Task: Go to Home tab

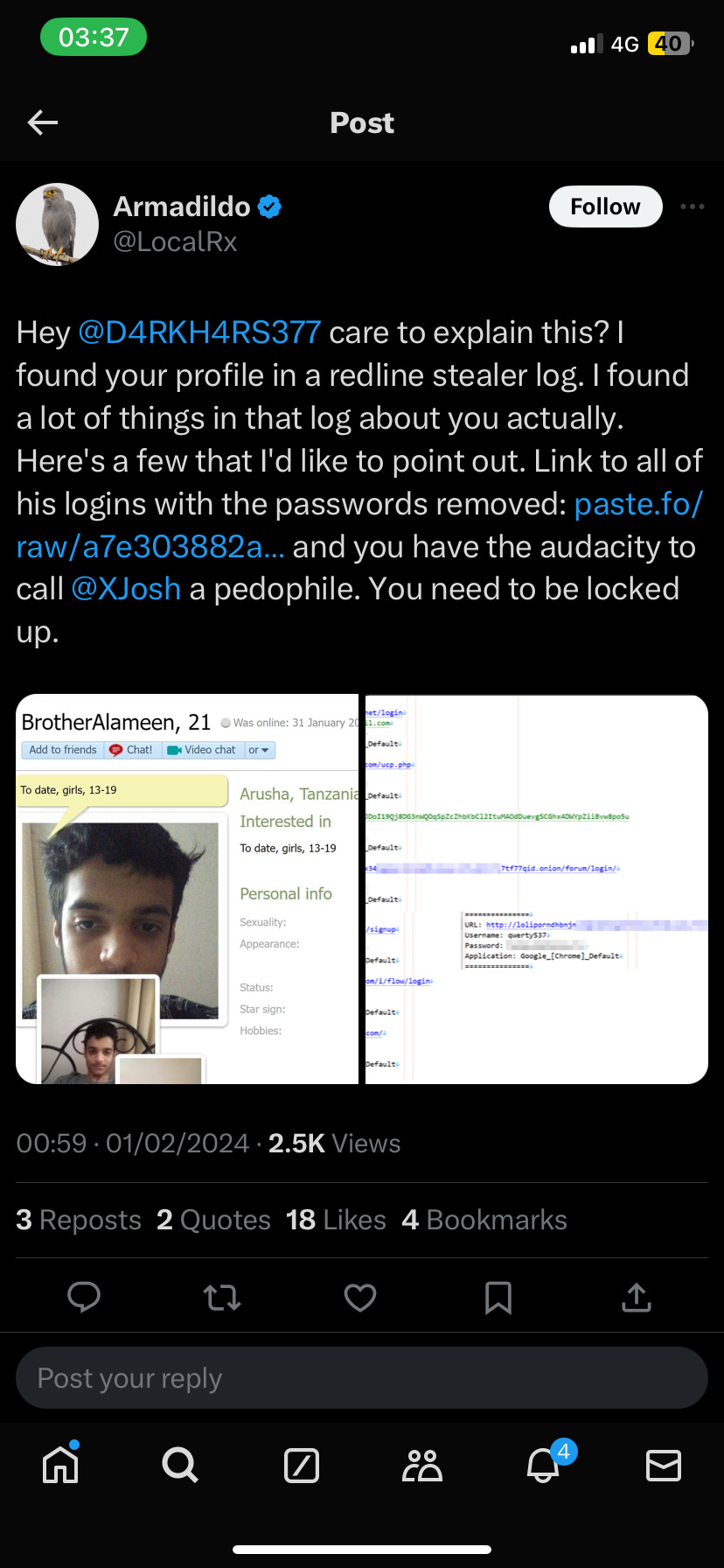Action: tap(60, 1464)
